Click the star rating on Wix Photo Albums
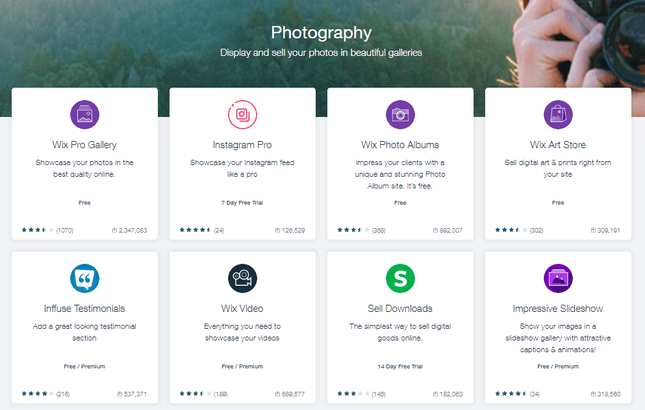Image resolution: width=645 pixels, height=410 pixels. tap(354, 230)
